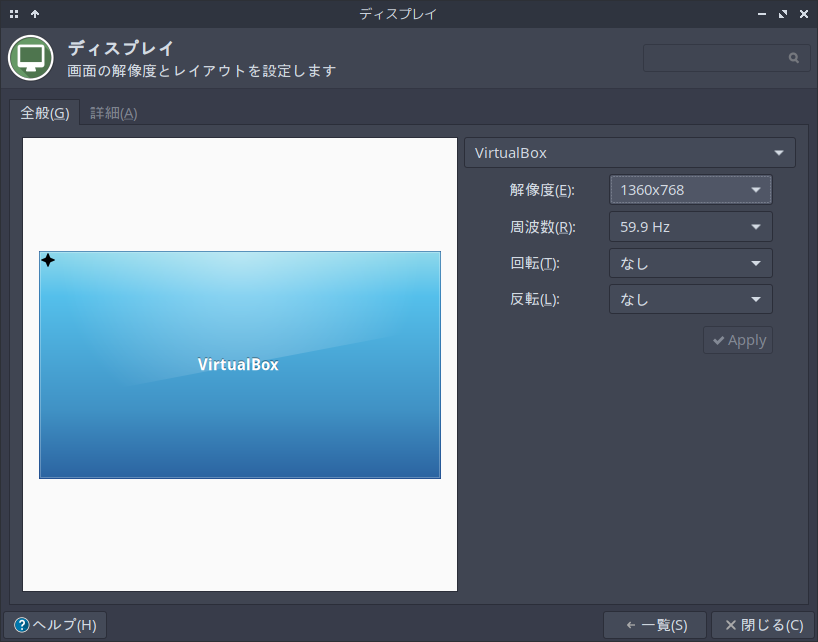Click the black star primary marker on the preview

point(48,260)
